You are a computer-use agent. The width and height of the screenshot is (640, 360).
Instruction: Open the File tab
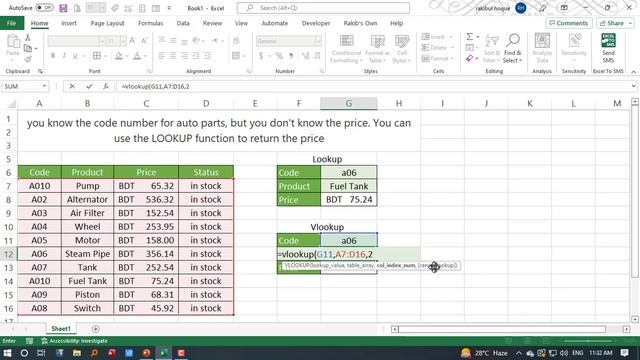click(x=11, y=23)
